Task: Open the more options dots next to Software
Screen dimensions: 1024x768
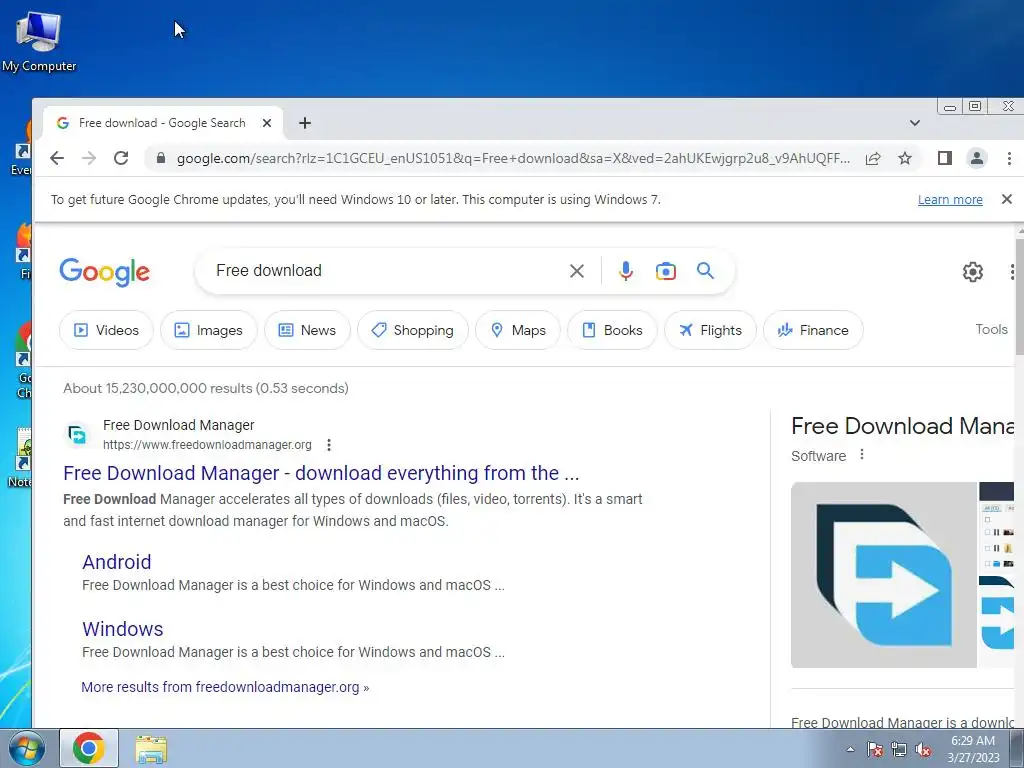Action: 862,455
